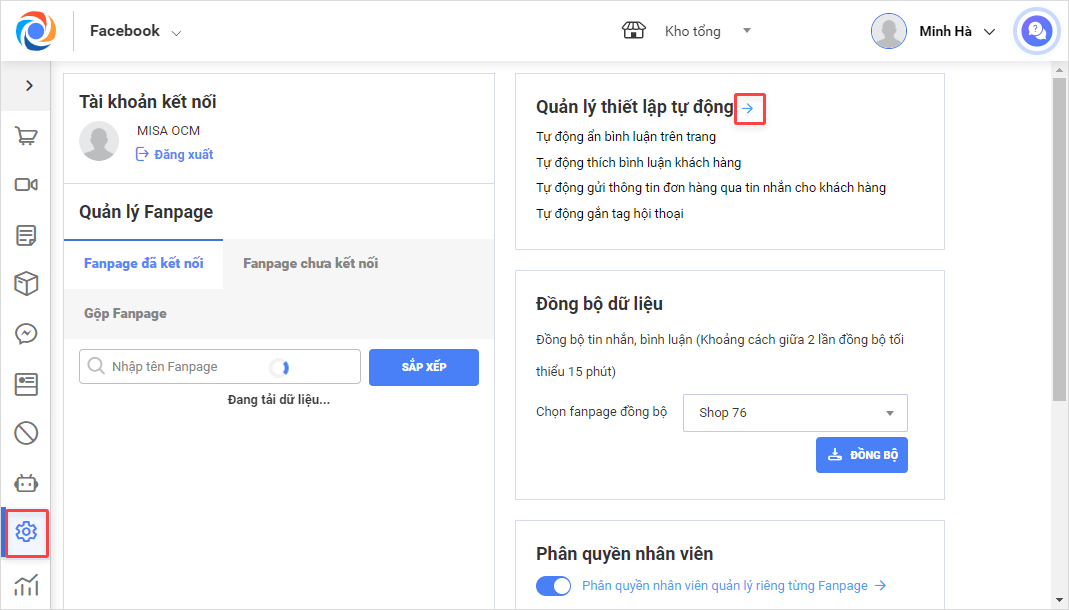Image resolution: width=1069 pixels, height=610 pixels.
Task: Open the Messenger conversations icon
Action: 26,334
